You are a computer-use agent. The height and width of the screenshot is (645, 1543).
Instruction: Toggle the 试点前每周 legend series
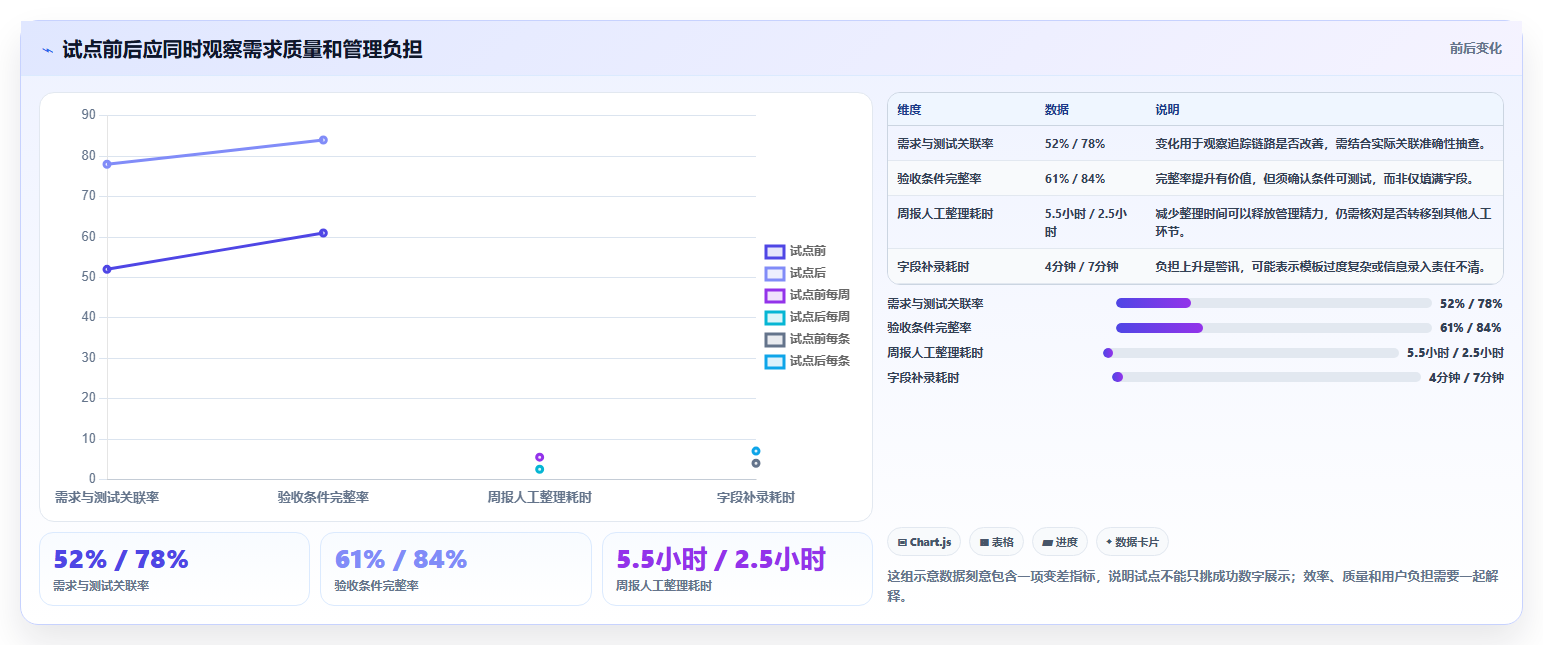pyautogui.click(x=808, y=295)
